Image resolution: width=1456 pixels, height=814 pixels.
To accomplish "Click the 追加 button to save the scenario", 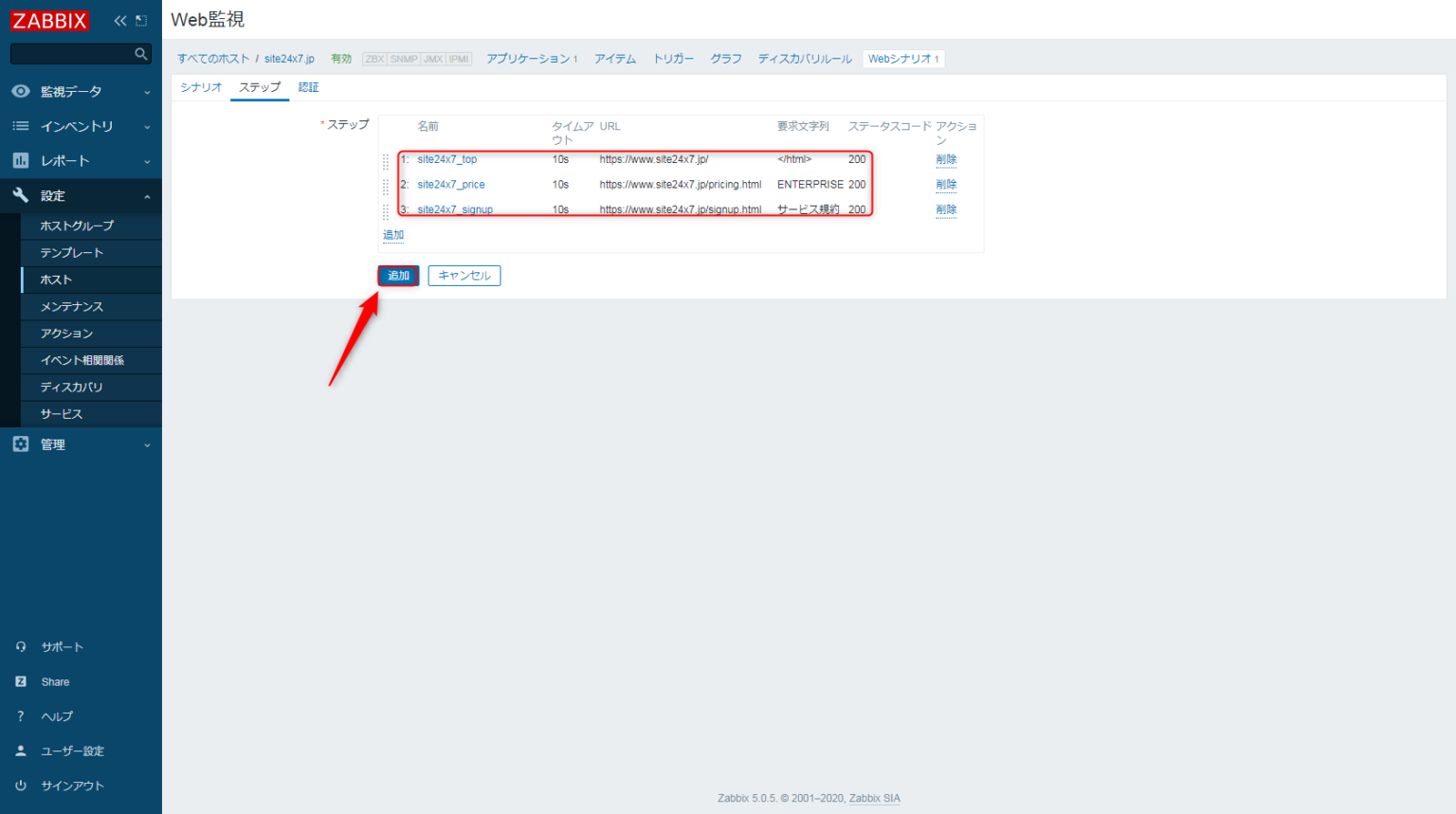I will click(397, 275).
